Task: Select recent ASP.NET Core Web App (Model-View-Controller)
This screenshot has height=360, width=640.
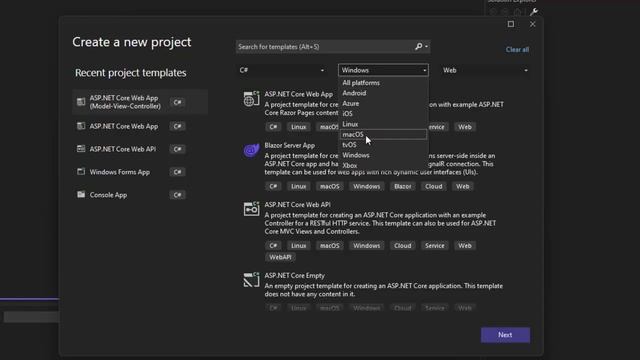Action: [140, 102]
